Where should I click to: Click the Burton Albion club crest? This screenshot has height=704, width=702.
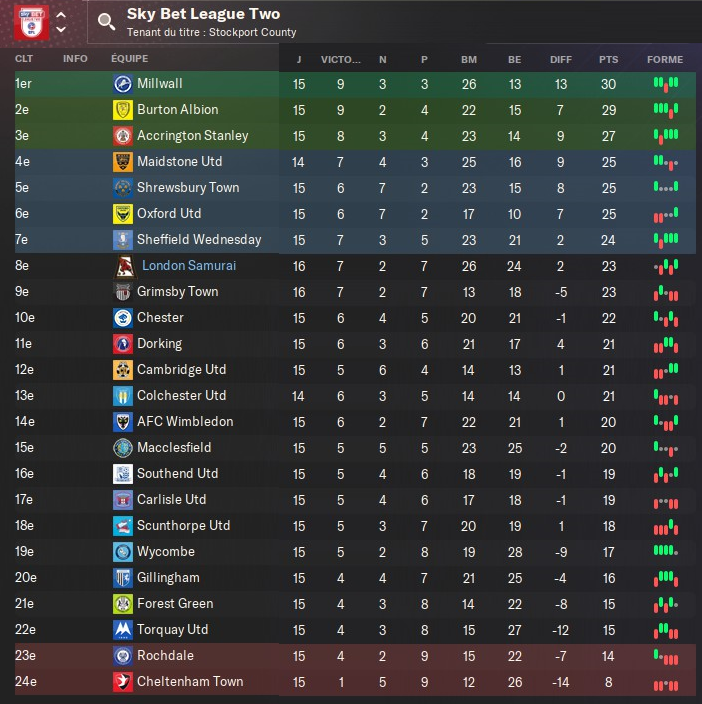[123, 110]
